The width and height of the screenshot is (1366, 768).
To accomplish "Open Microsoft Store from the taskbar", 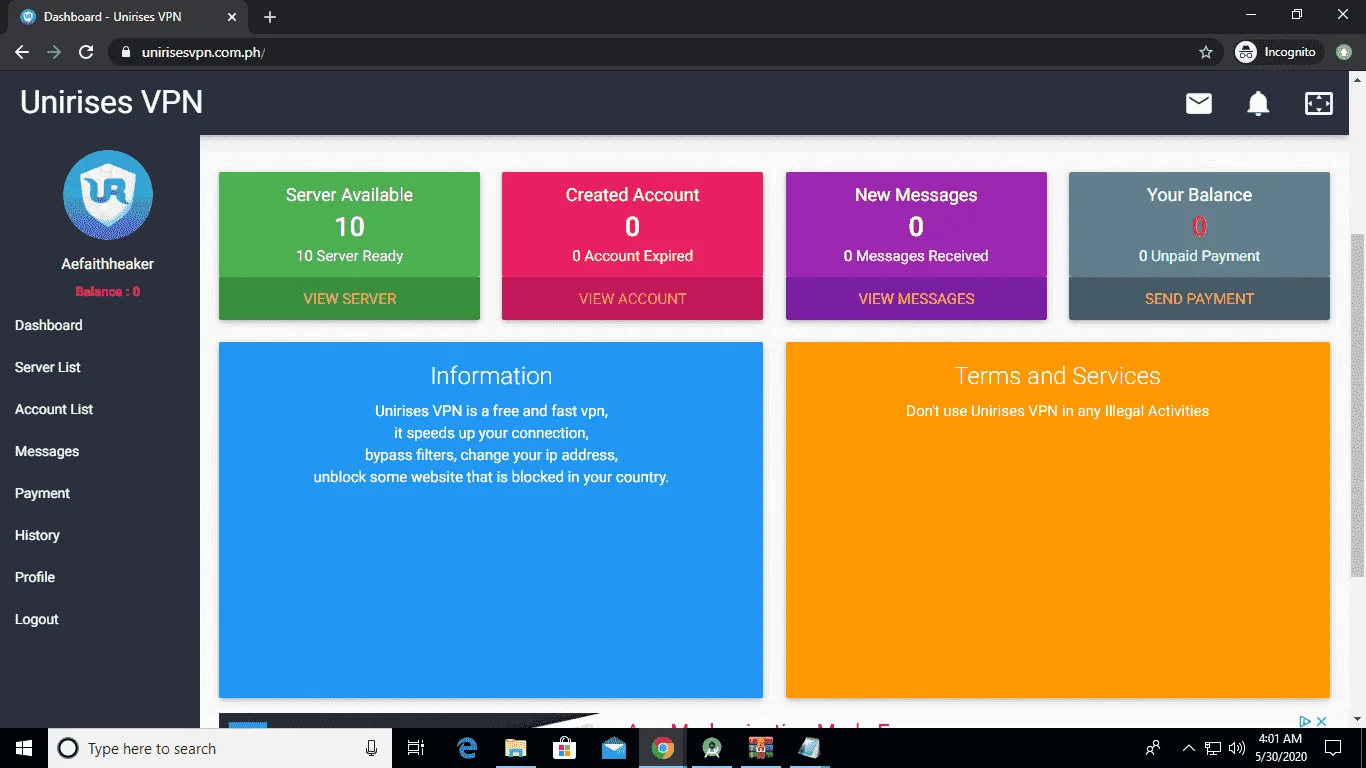I will pos(565,748).
